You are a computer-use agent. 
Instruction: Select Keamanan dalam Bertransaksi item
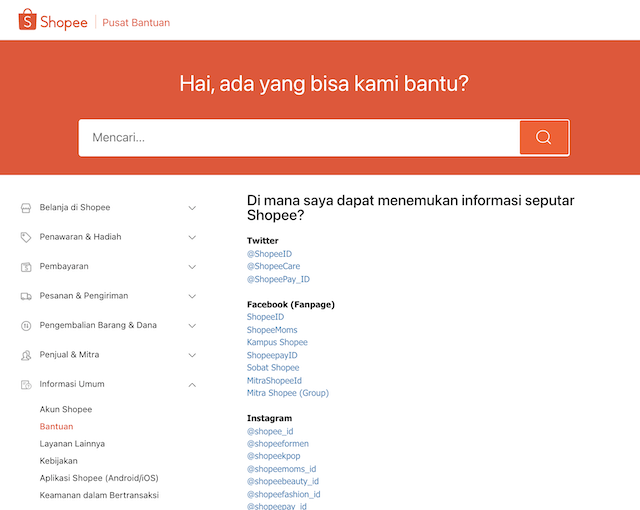coord(99,495)
